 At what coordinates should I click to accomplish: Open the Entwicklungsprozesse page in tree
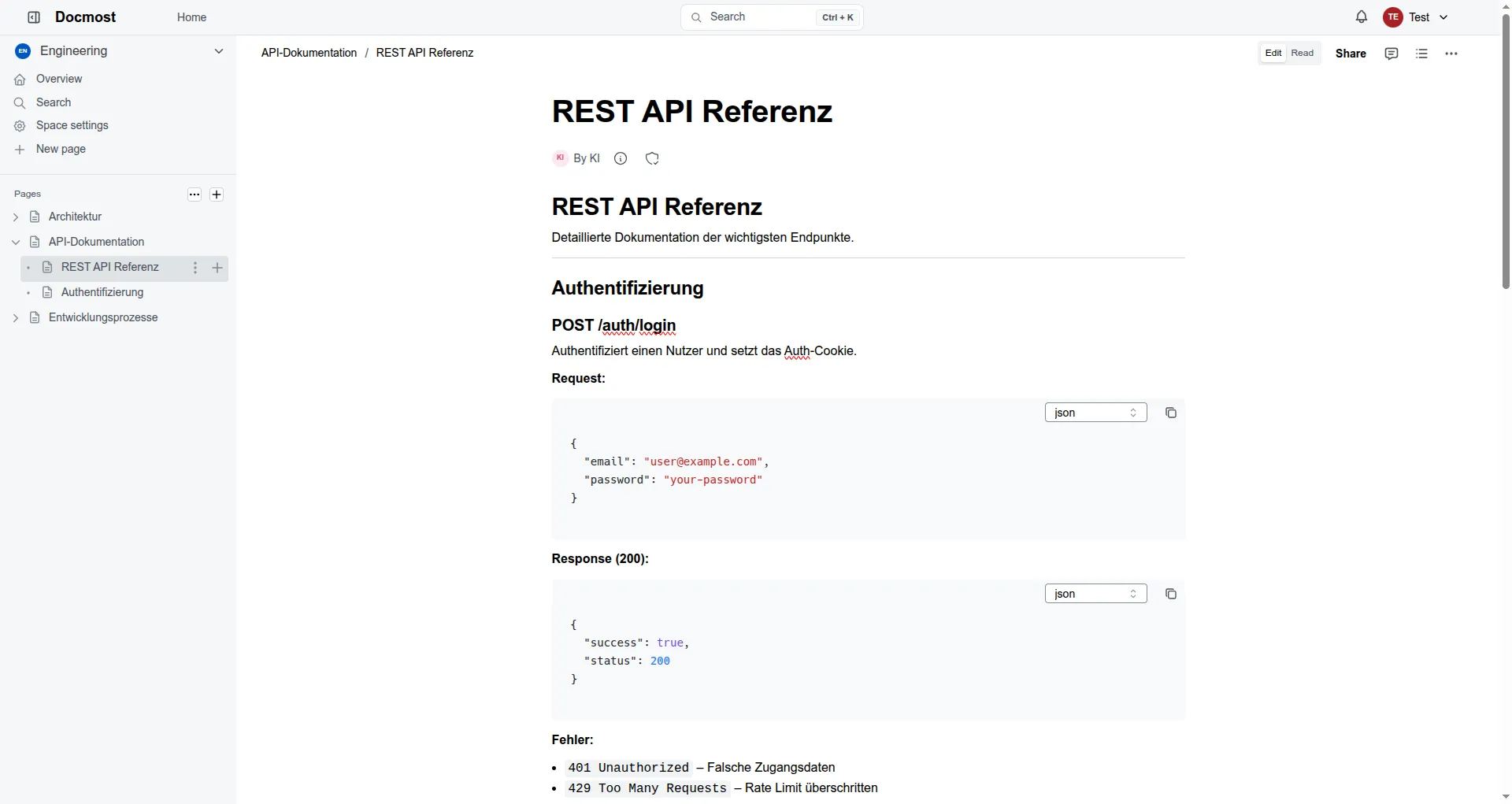tap(103, 317)
